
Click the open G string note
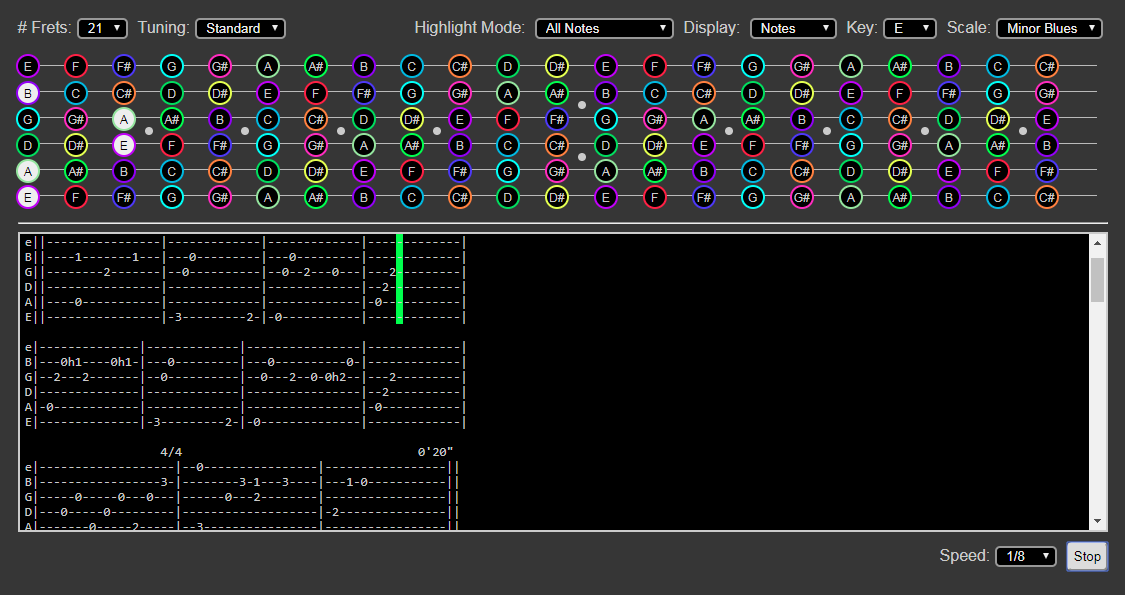pos(27,119)
